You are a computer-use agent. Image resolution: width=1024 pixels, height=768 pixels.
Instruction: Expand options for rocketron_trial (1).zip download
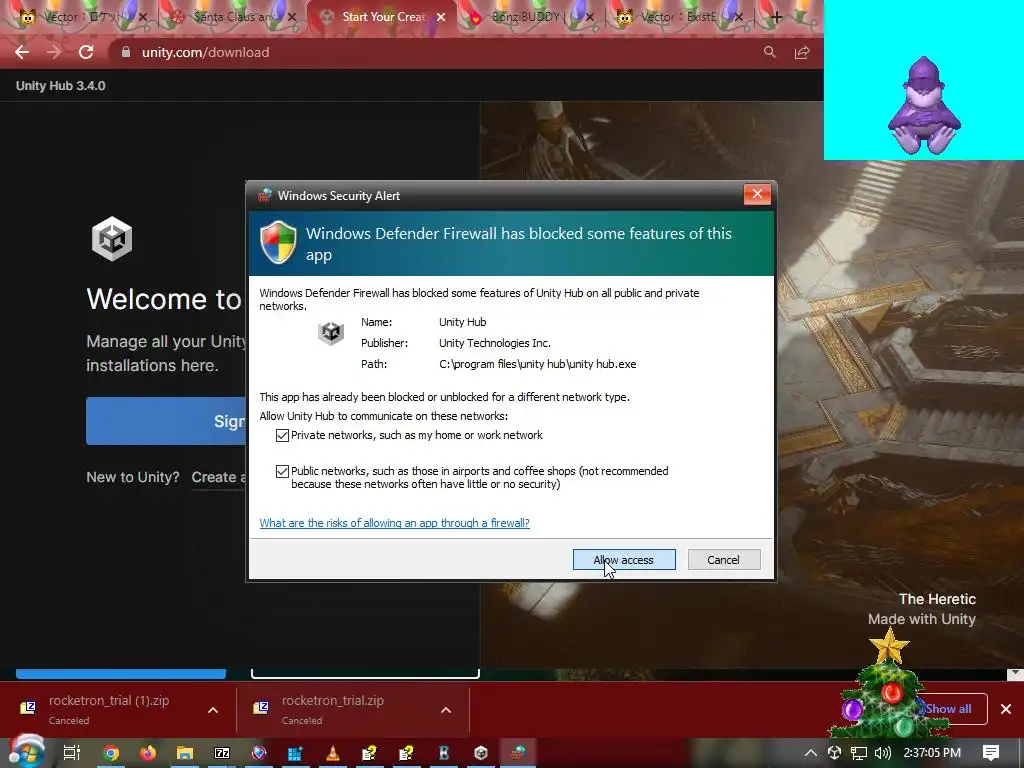(213, 710)
